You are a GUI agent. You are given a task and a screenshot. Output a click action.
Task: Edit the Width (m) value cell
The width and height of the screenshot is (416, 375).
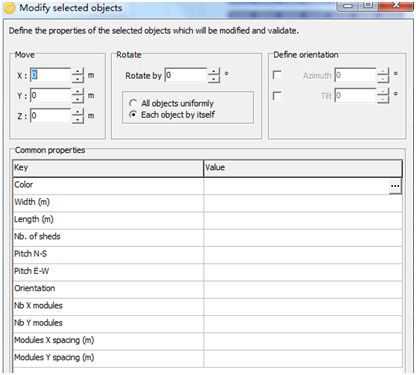[x=303, y=203]
